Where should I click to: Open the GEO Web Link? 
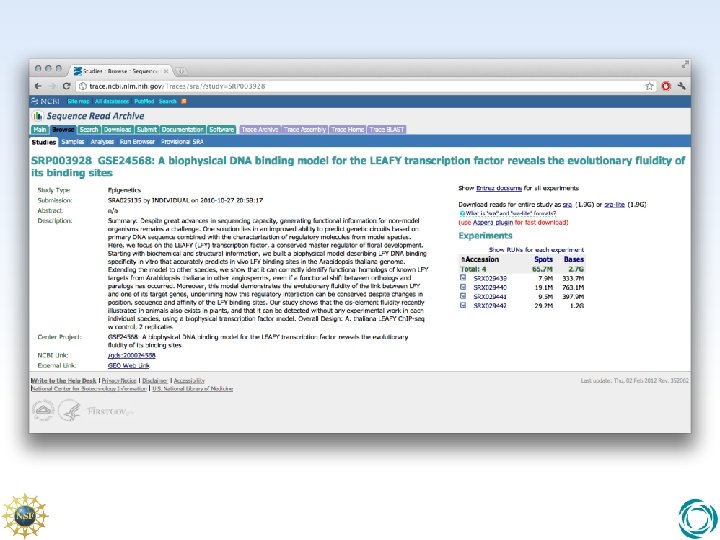pos(129,366)
